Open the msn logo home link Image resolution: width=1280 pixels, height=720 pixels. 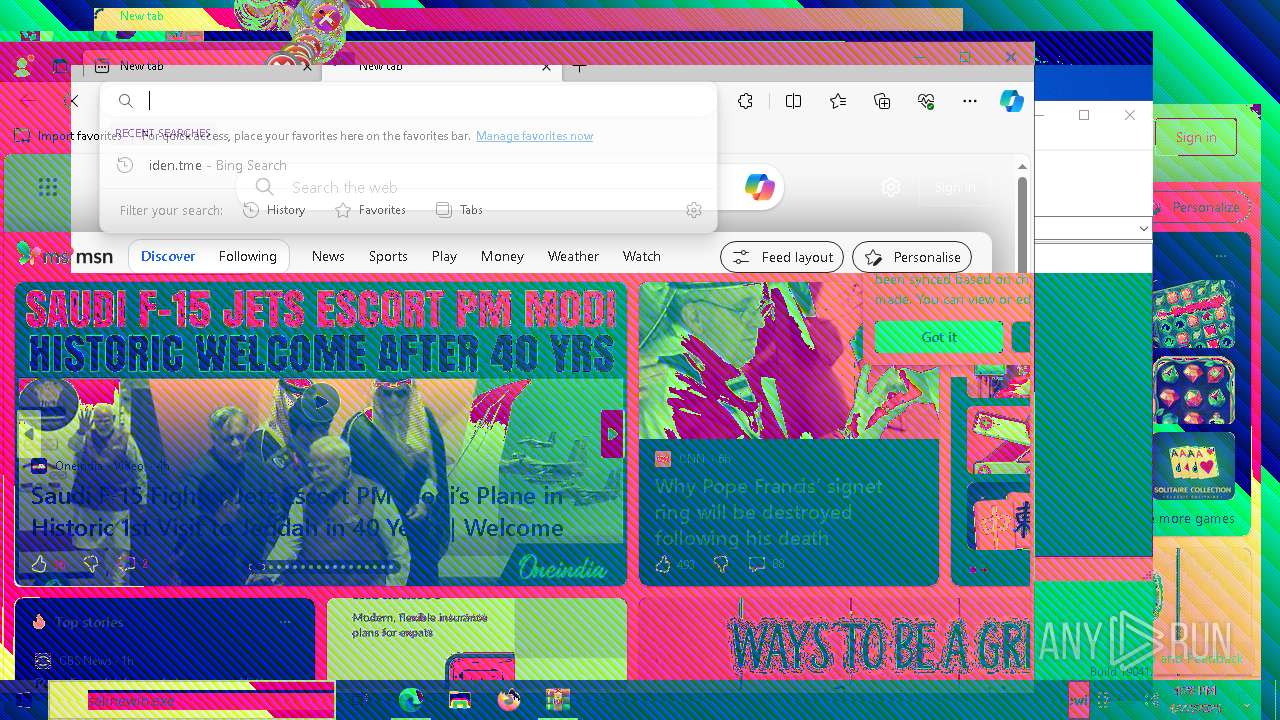66,256
